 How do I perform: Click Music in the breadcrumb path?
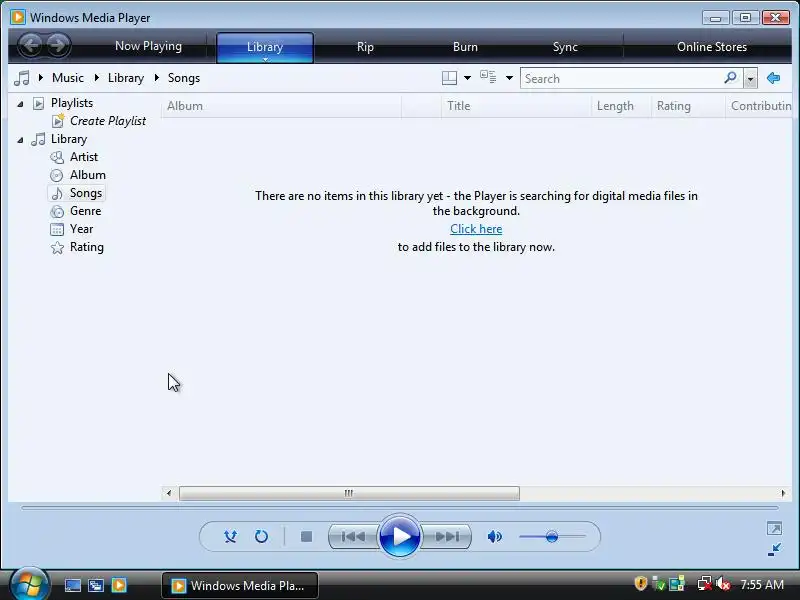click(68, 78)
